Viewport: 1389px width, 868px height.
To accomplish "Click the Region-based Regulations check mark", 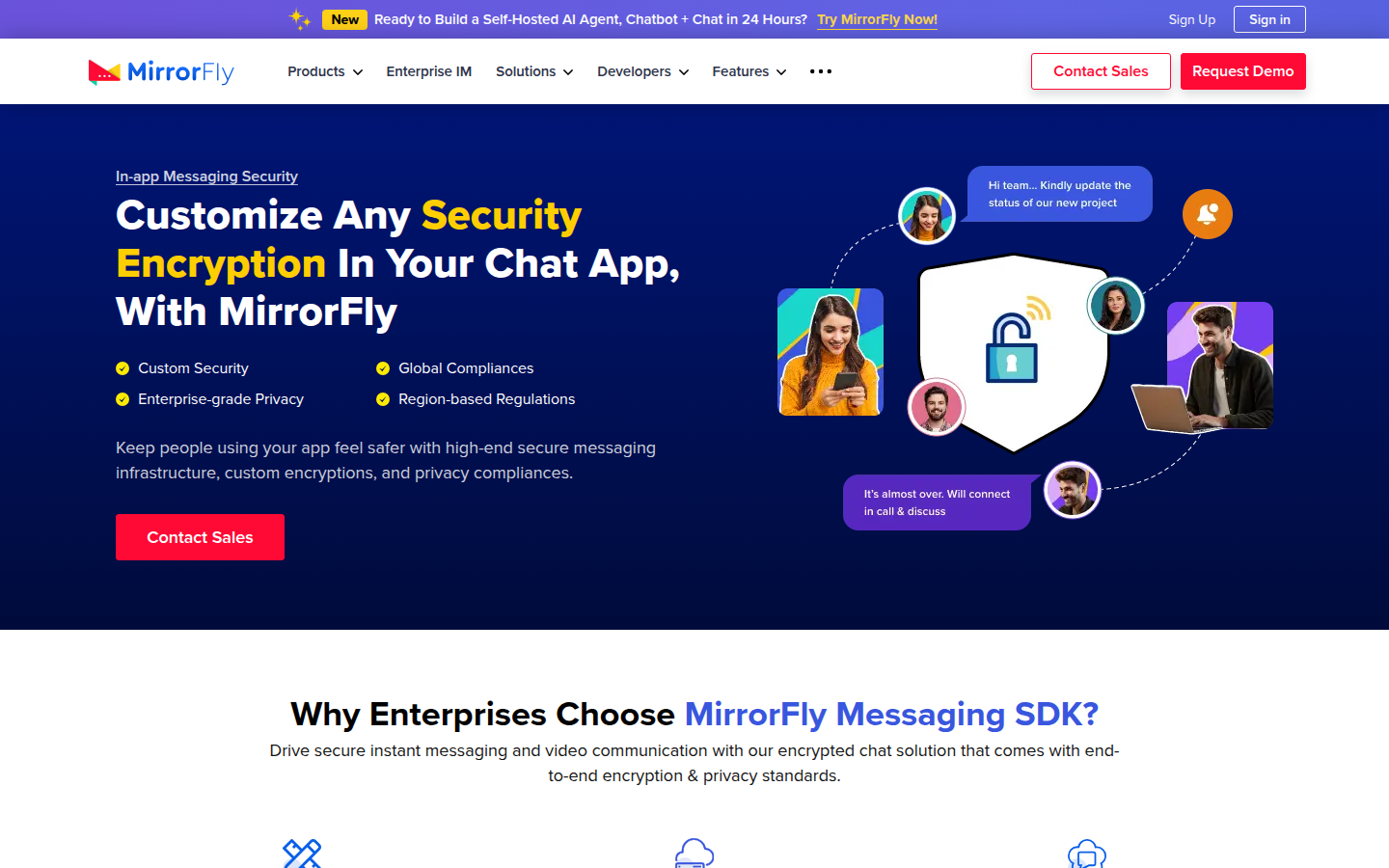I will [383, 399].
